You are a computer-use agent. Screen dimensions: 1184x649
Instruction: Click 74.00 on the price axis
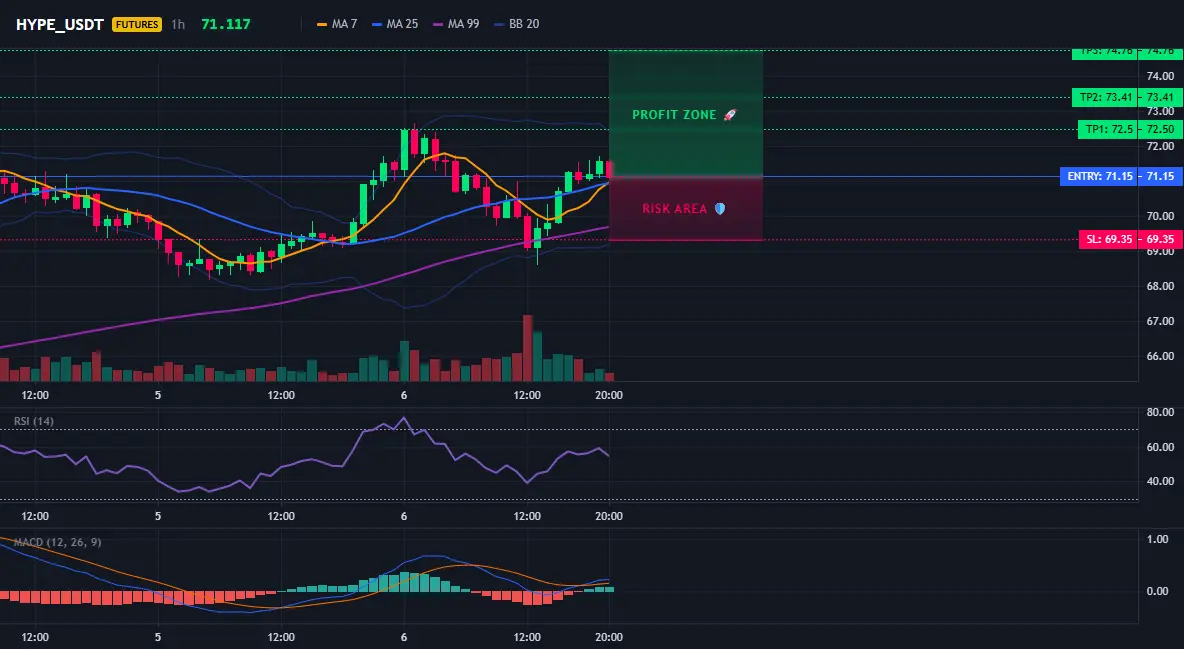tap(1161, 76)
